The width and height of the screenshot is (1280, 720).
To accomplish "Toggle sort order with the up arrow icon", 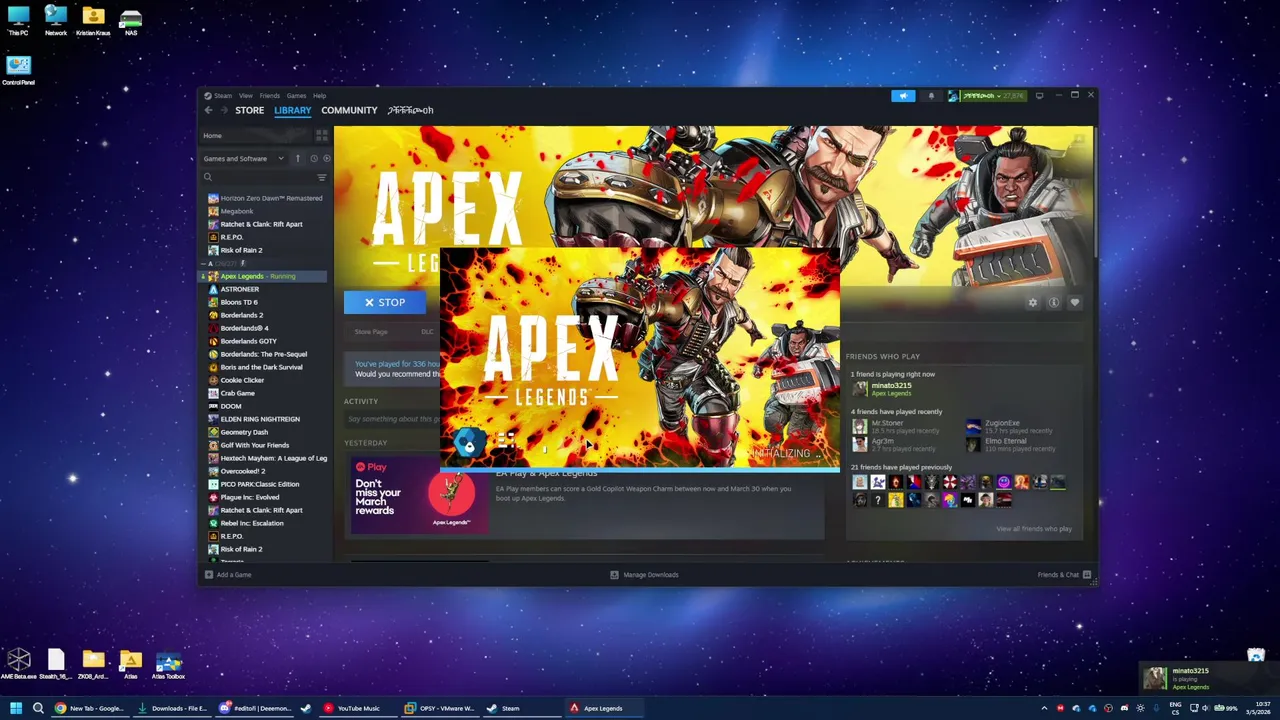I will click(297, 158).
